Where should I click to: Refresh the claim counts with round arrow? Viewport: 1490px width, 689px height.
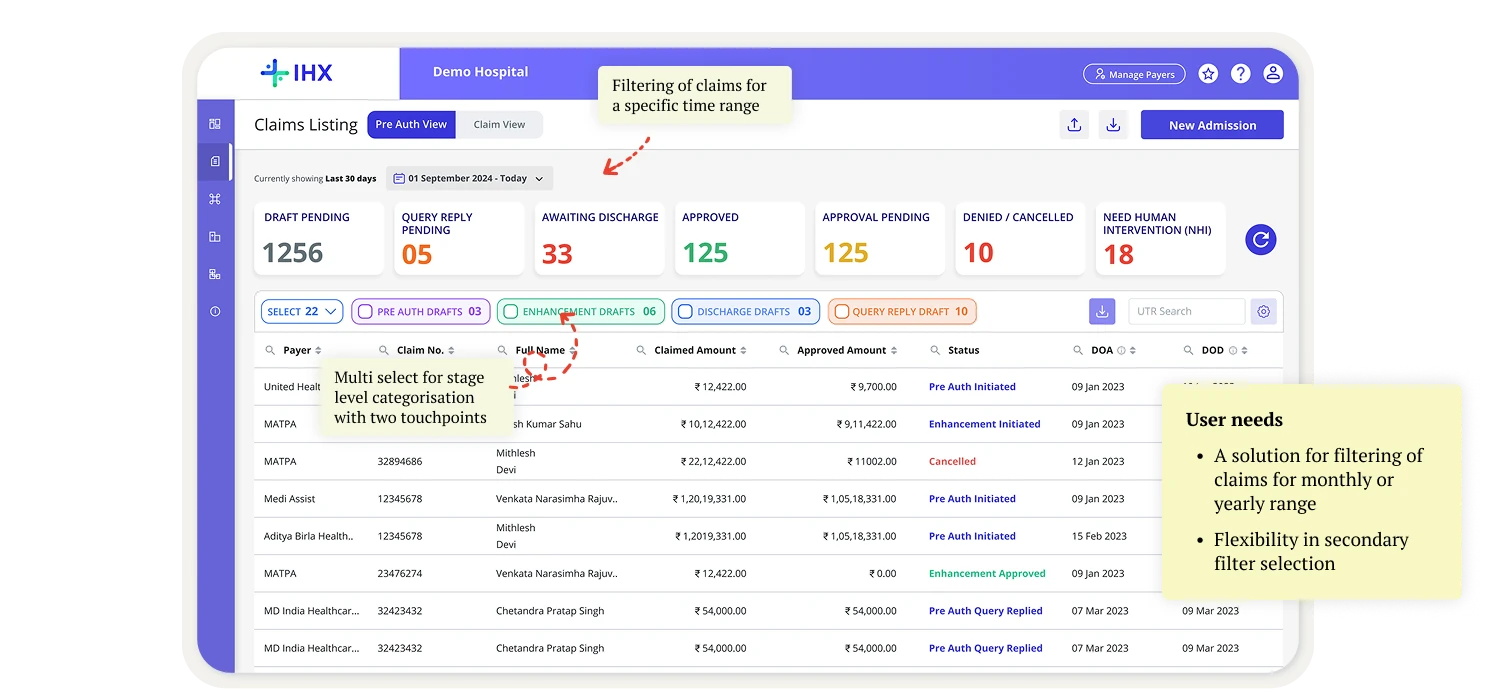point(1261,239)
